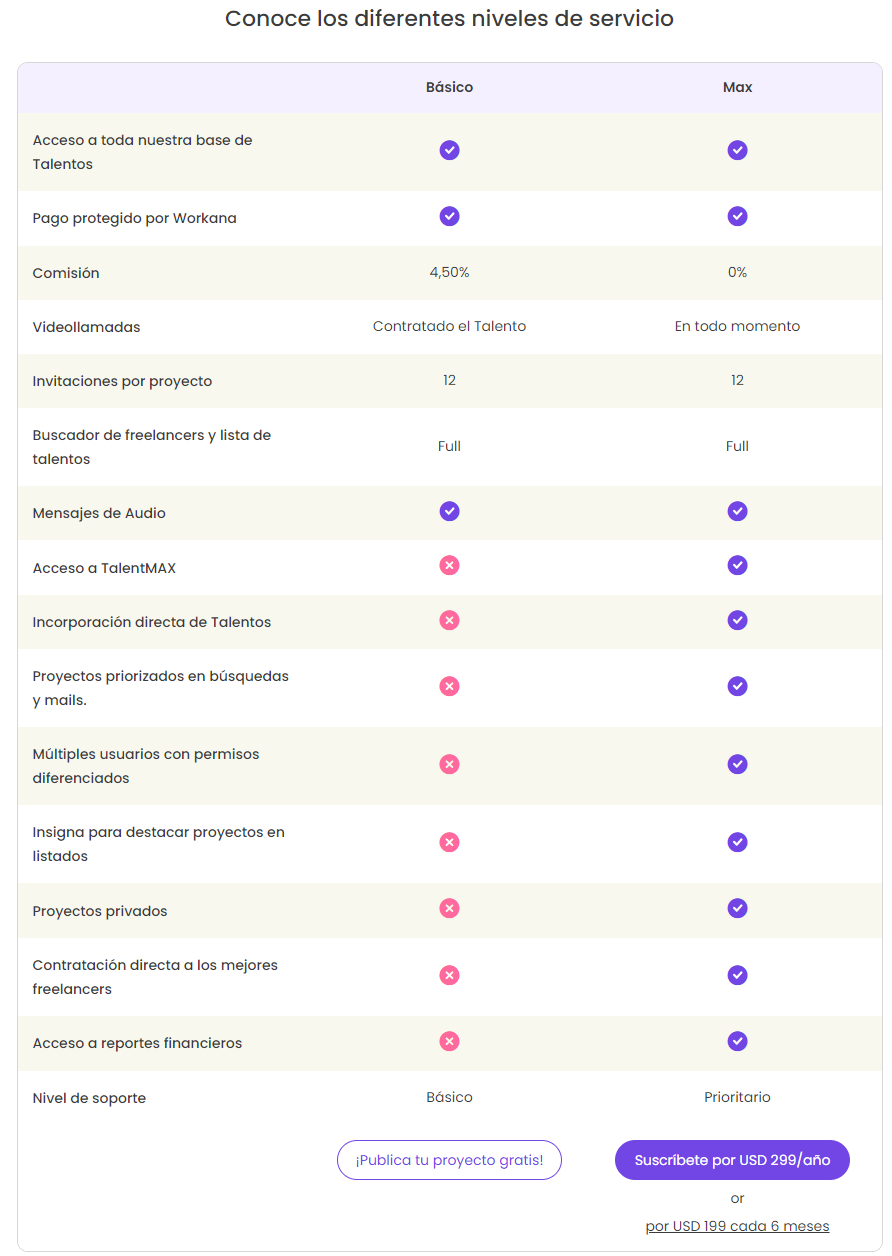Click Básico red X for Acceso a TalentMAX
The height and width of the screenshot is (1256, 892).
[x=449, y=566]
